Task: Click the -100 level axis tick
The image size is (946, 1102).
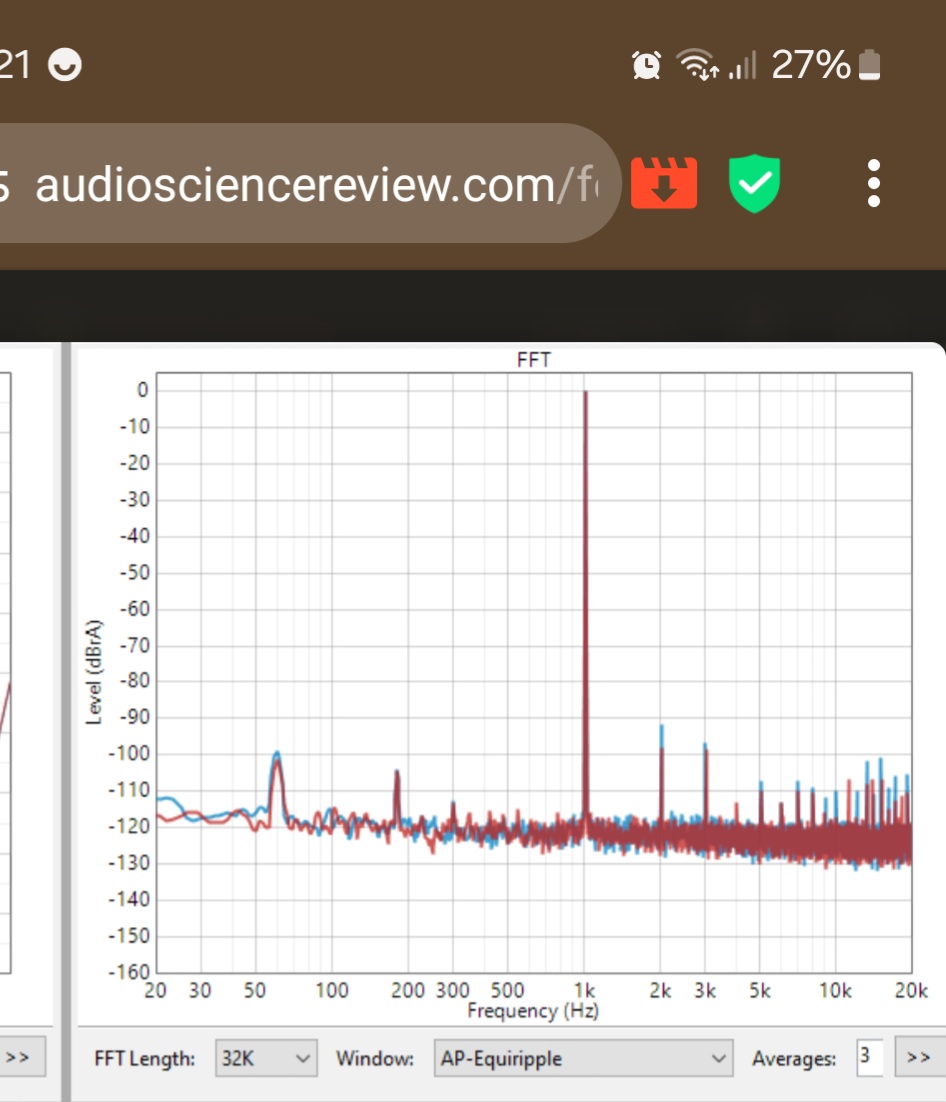Action: click(129, 754)
